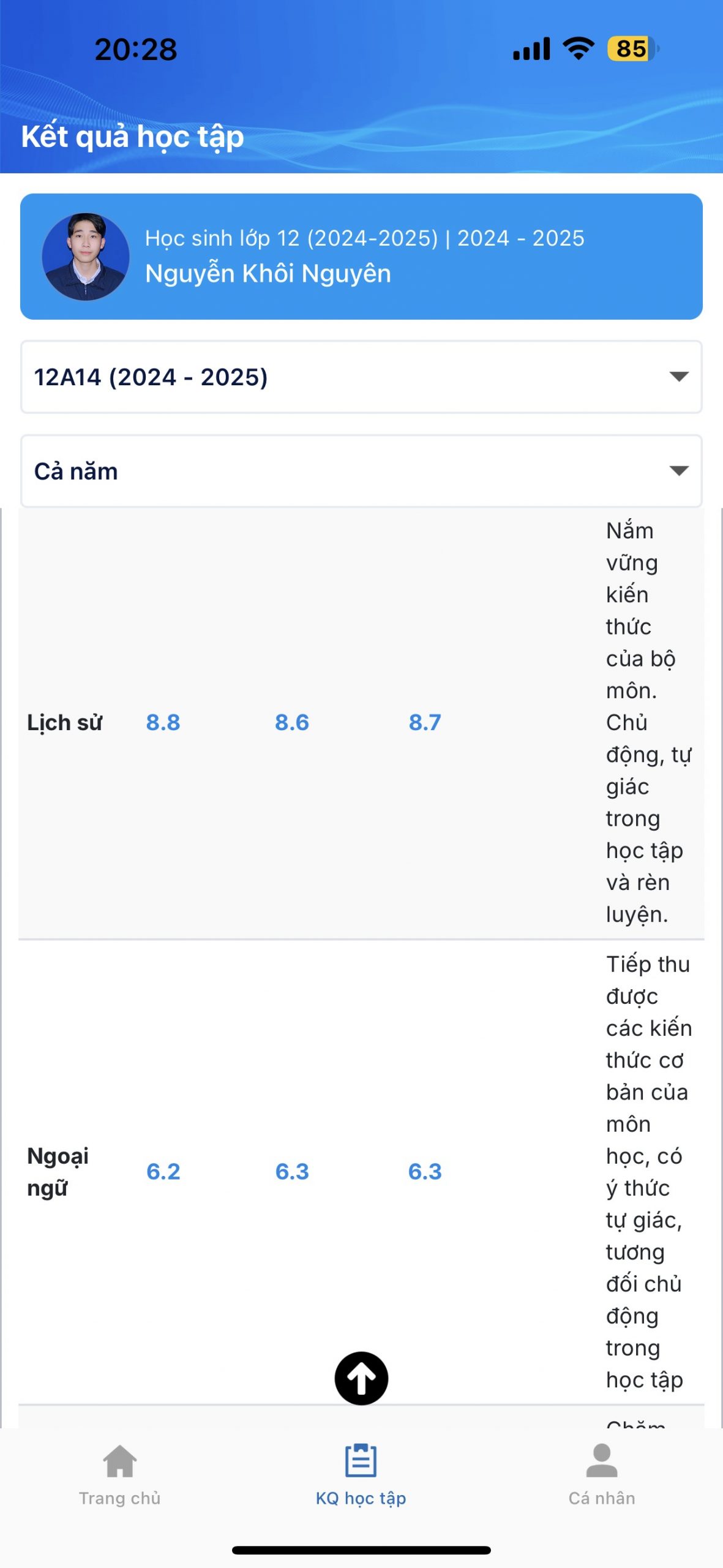Click the arrow on the Cả năm selector
This screenshot has height=1568, width=723.
679,470
